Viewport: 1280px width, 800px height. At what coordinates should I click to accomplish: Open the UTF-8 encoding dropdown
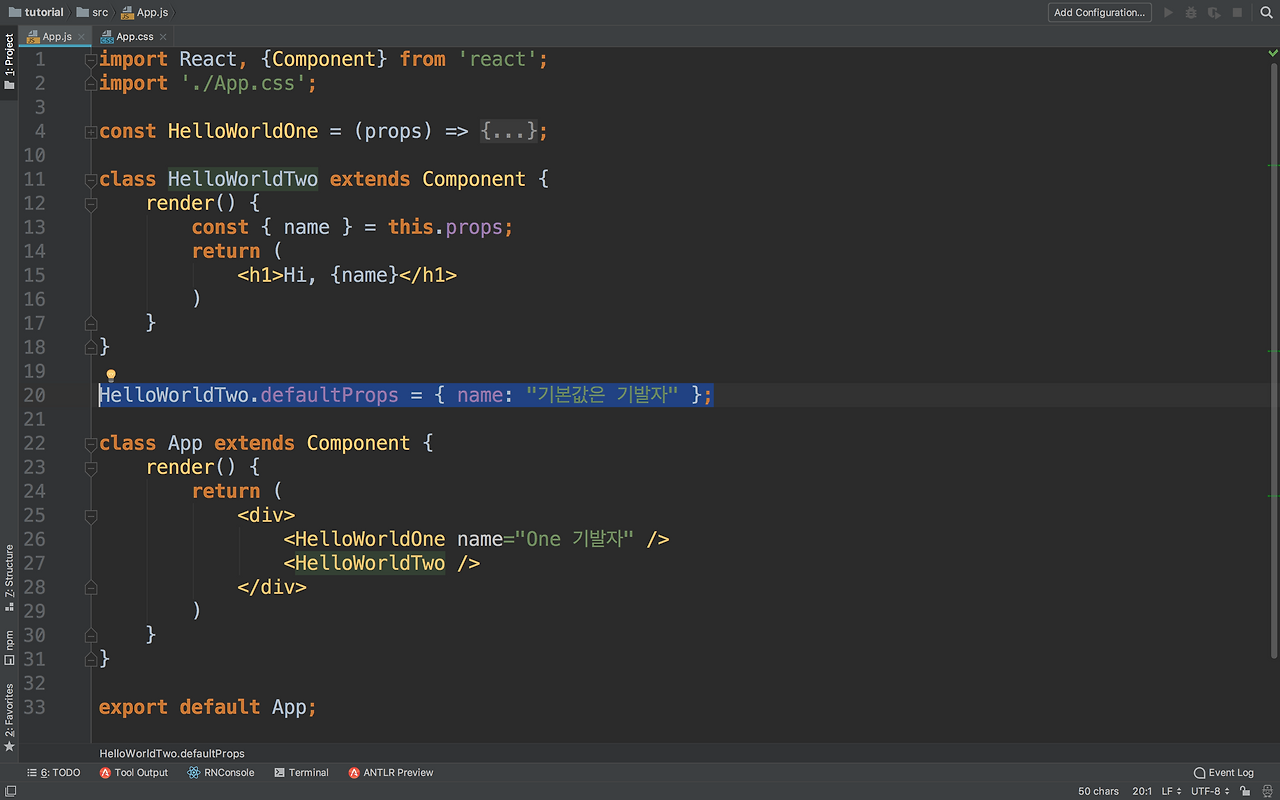[x=1211, y=791]
